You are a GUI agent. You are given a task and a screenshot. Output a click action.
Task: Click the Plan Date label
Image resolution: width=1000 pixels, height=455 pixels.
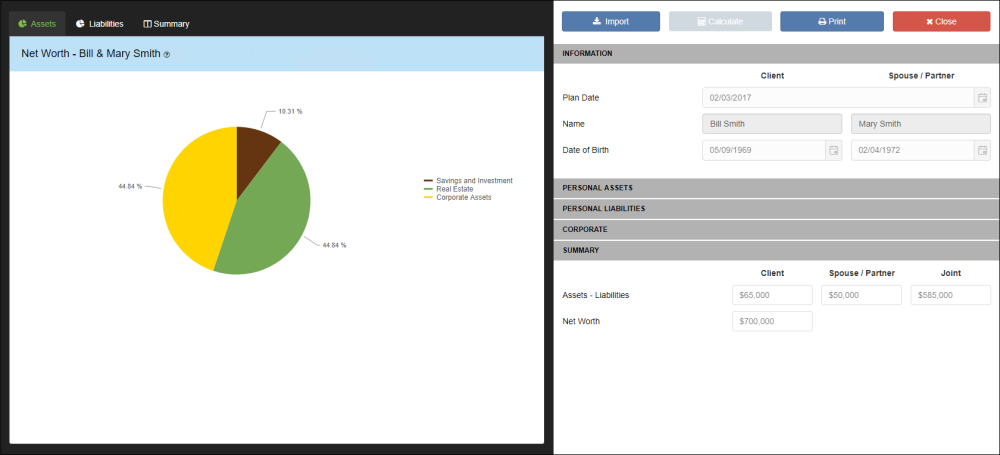coord(580,98)
